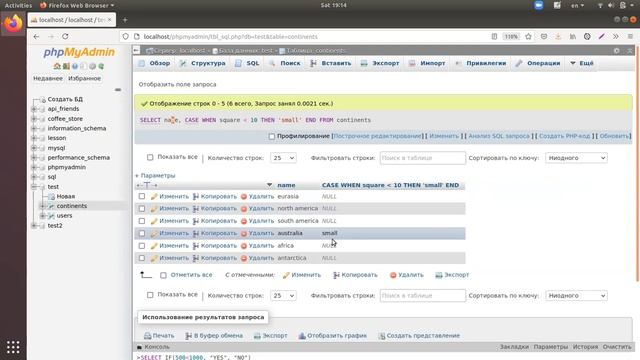Collapse the navigation panel link icon
This screenshot has width=640, height=360.
[118, 89]
